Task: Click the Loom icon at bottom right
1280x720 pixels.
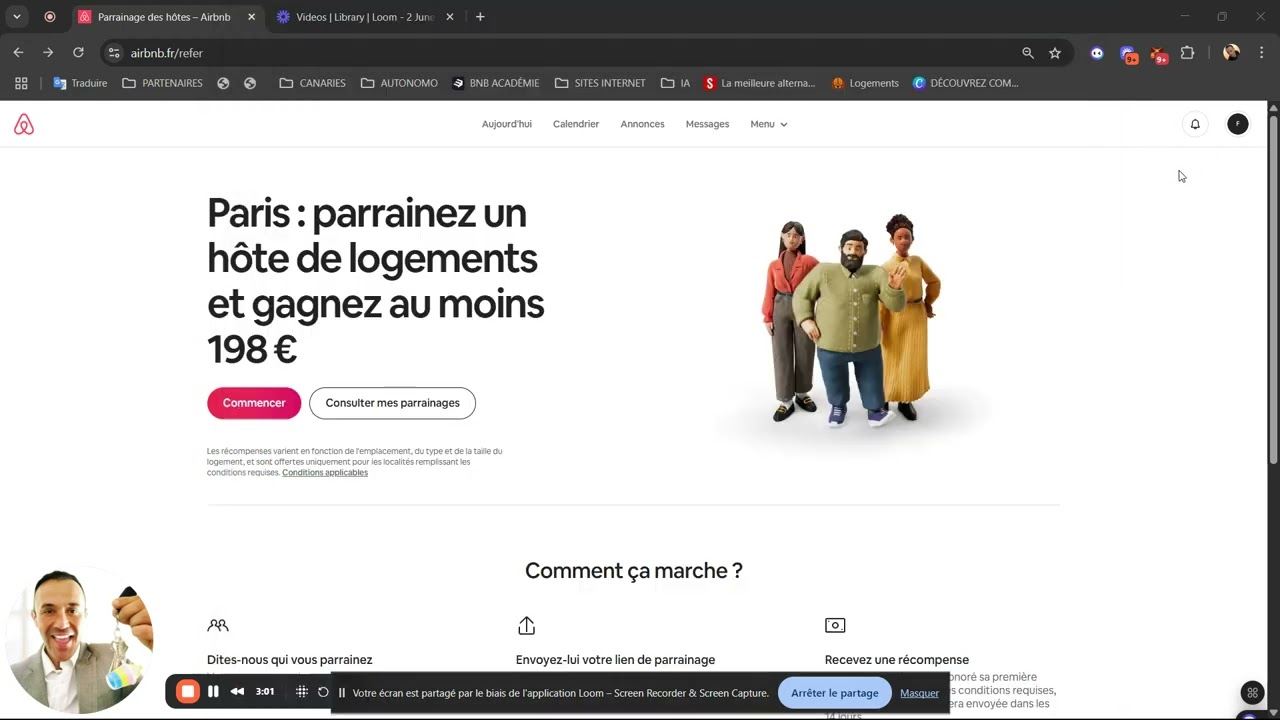Action: coord(1252,692)
